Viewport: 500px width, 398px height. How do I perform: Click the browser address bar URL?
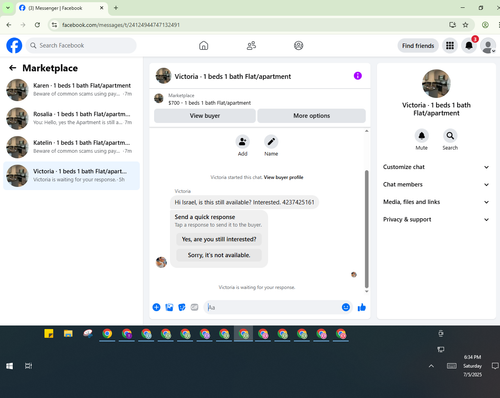(121, 25)
